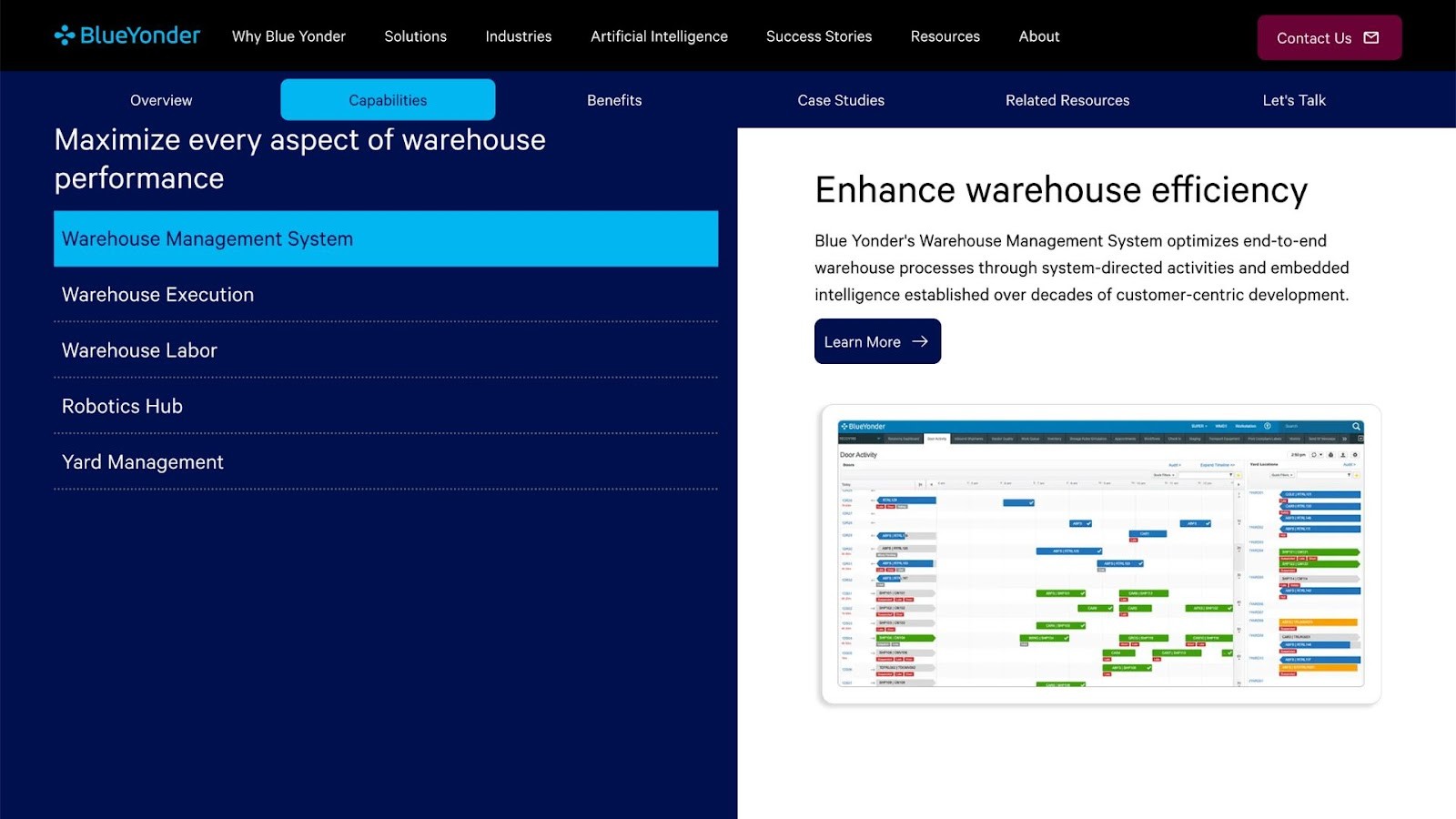
Task: Click the envelope icon inside the Contact Us button
Action: [1370, 38]
